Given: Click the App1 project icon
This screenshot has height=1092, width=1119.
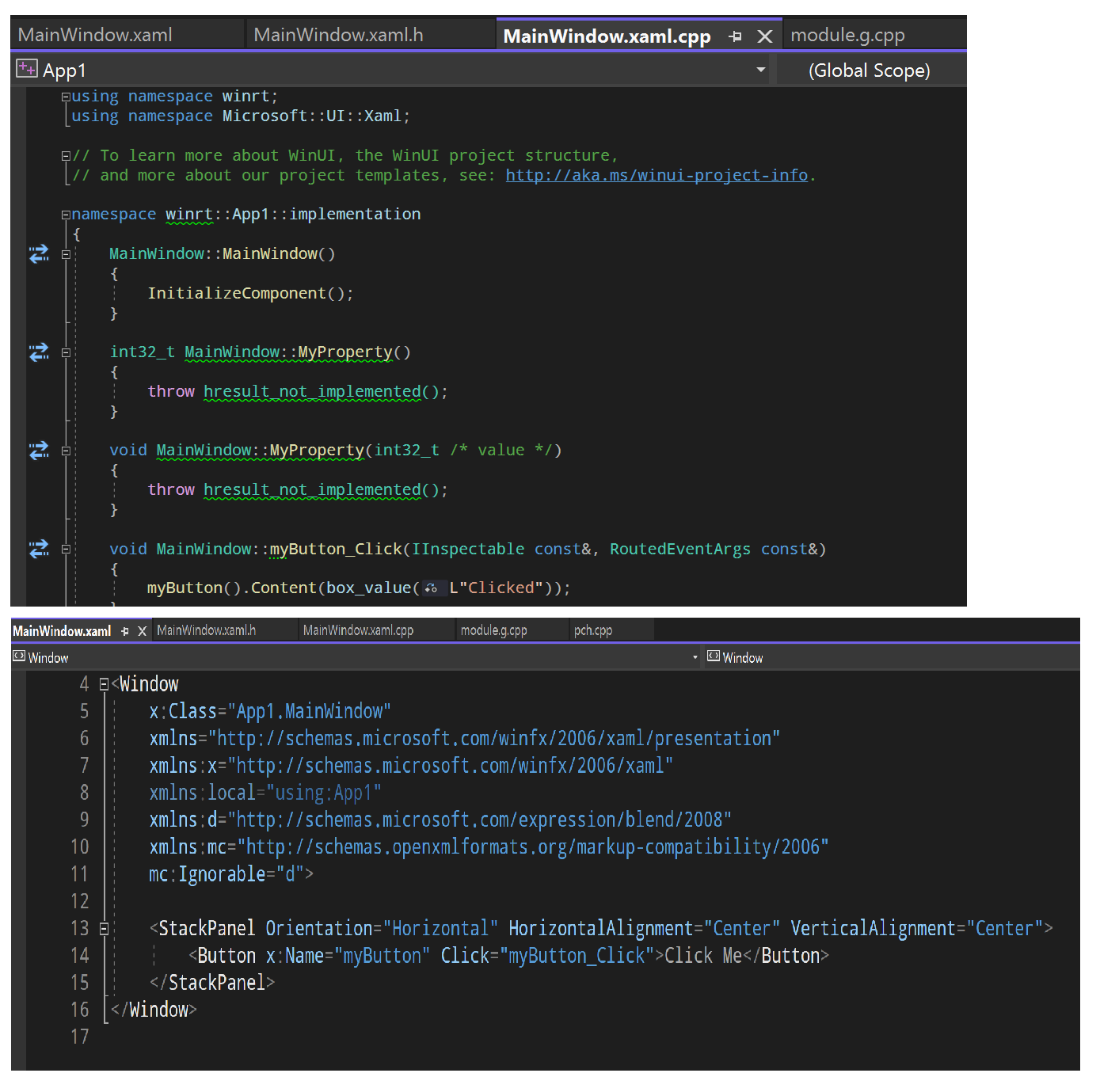Looking at the screenshot, I should [x=26, y=69].
